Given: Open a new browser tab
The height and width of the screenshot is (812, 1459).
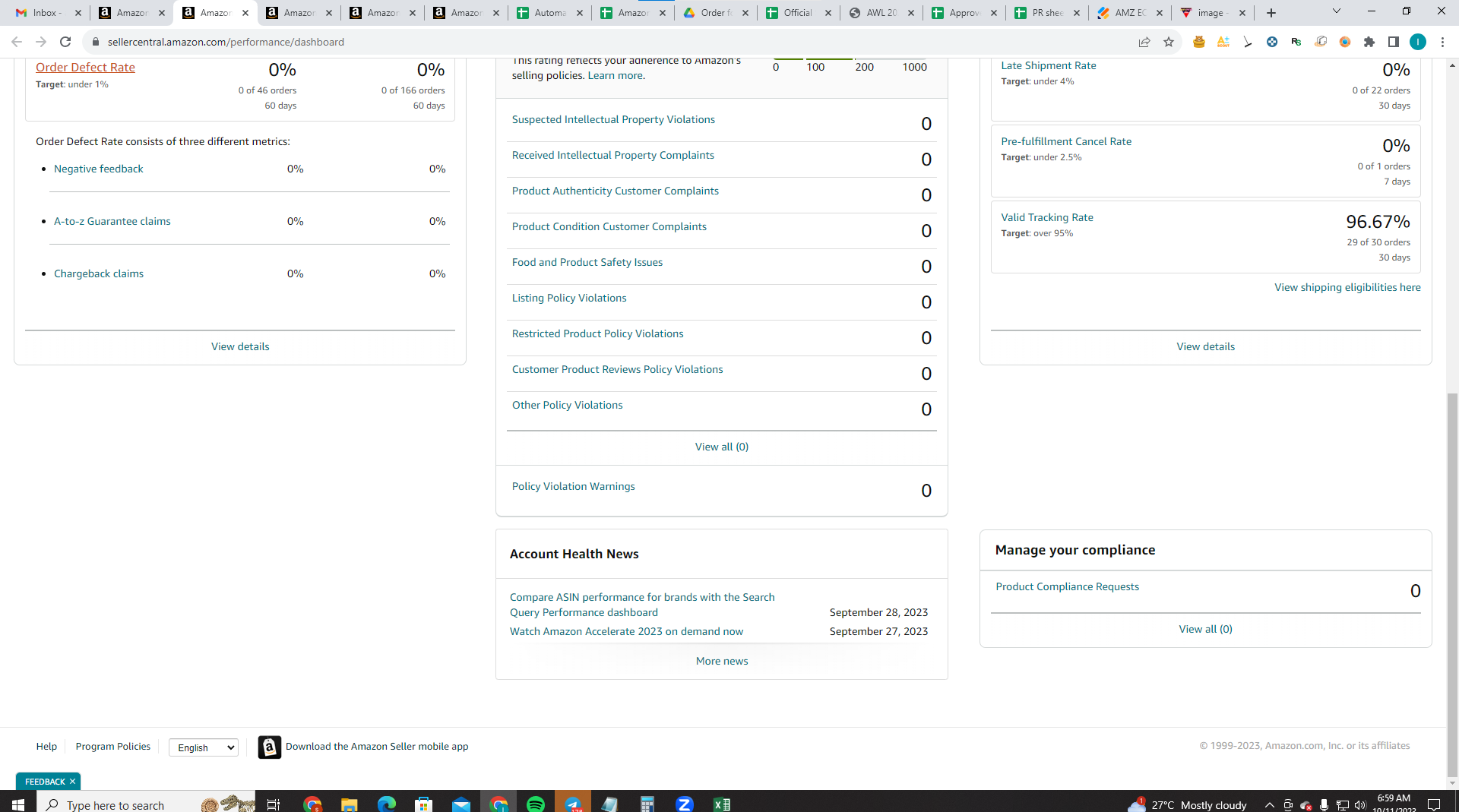Looking at the screenshot, I should [x=1271, y=13].
